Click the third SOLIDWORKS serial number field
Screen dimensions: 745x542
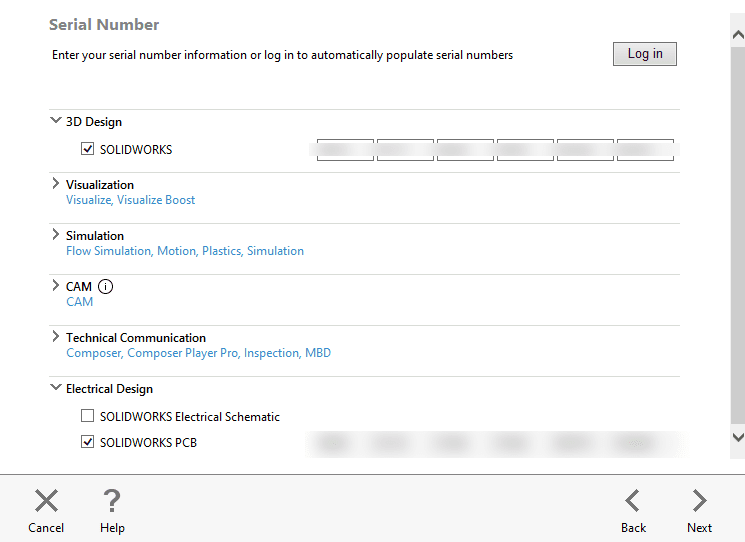tap(465, 150)
